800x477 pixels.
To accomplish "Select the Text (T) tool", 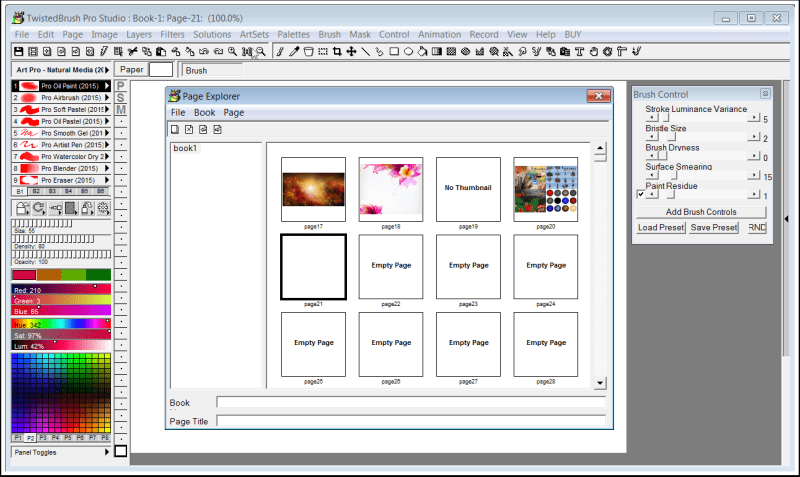I will [579, 52].
